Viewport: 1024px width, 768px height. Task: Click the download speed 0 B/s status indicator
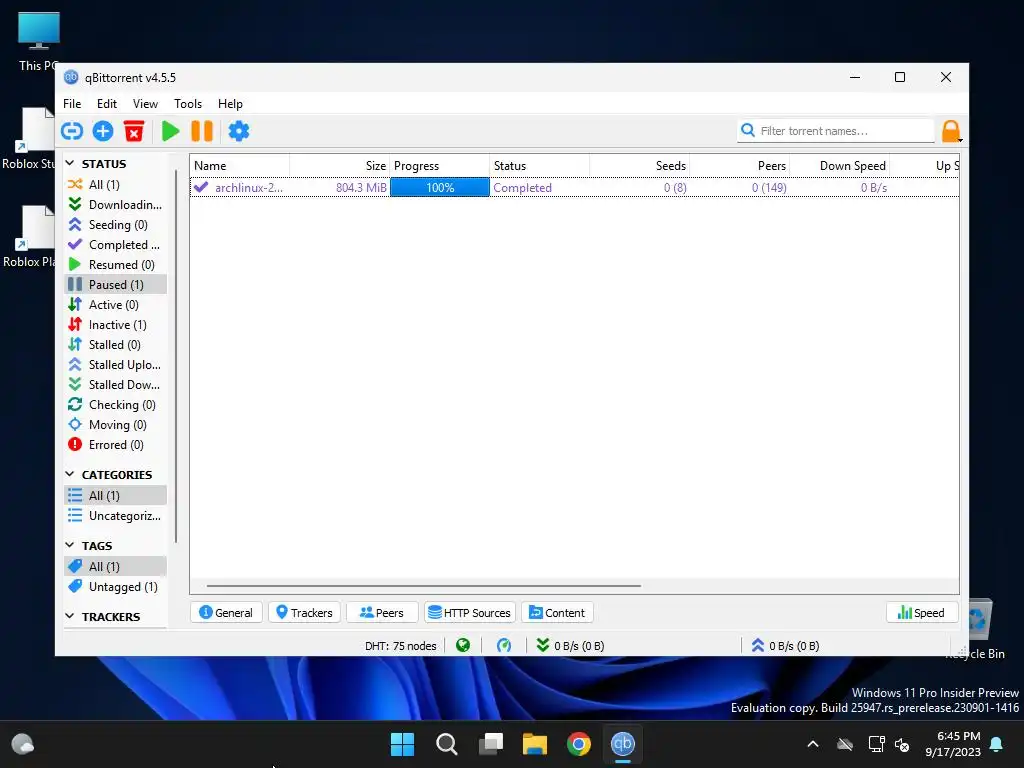pyautogui.click(x=570, y=646)
